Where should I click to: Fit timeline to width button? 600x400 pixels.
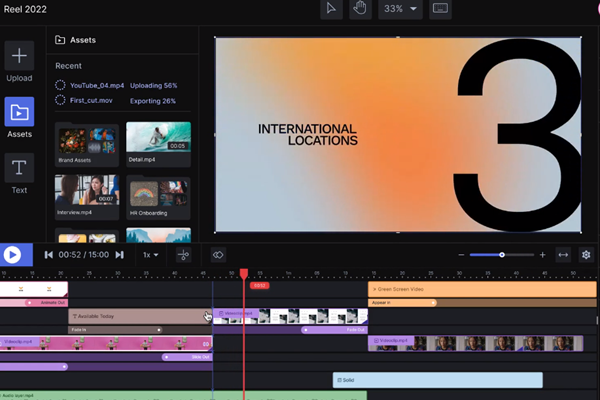(563, 255)
